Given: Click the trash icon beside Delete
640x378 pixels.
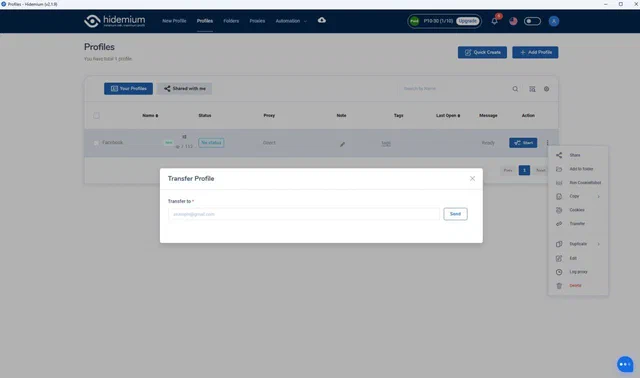Looking at the screenshot, I should (x=559, y=286).
